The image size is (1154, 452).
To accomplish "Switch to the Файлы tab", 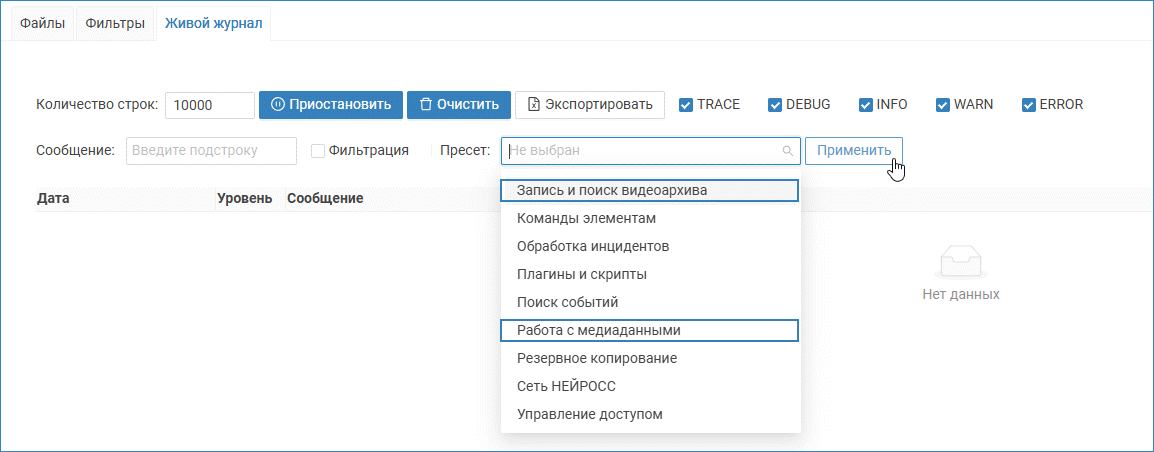I will tap(43, 23).
